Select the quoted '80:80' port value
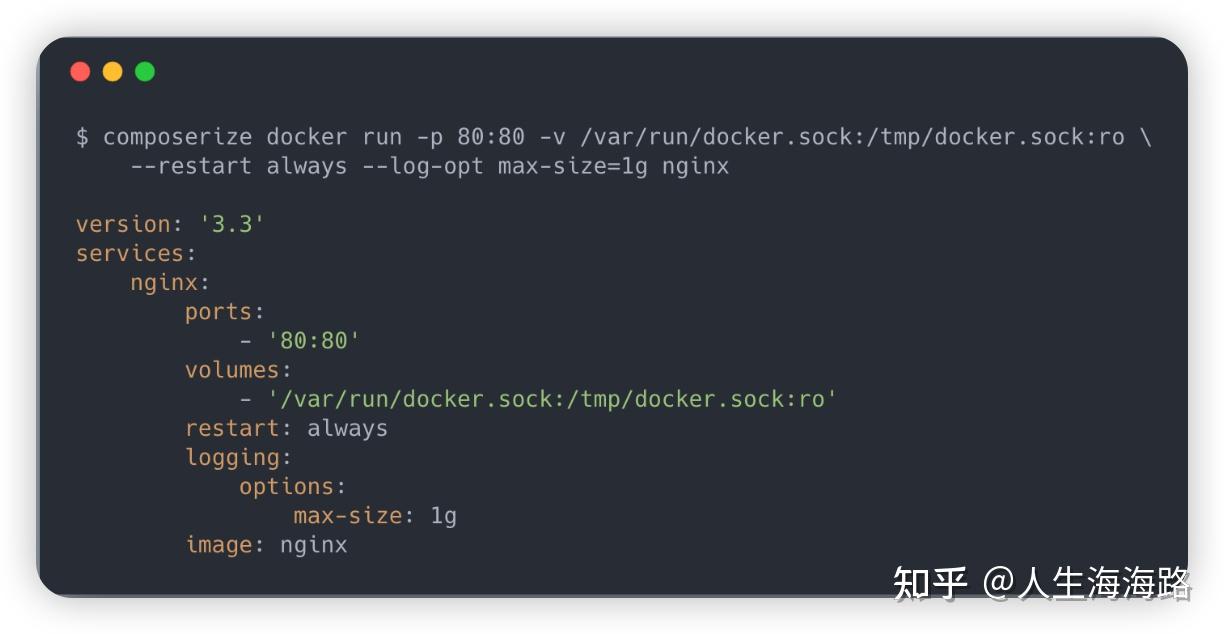The image size is (1224, 634). point(313,341)
